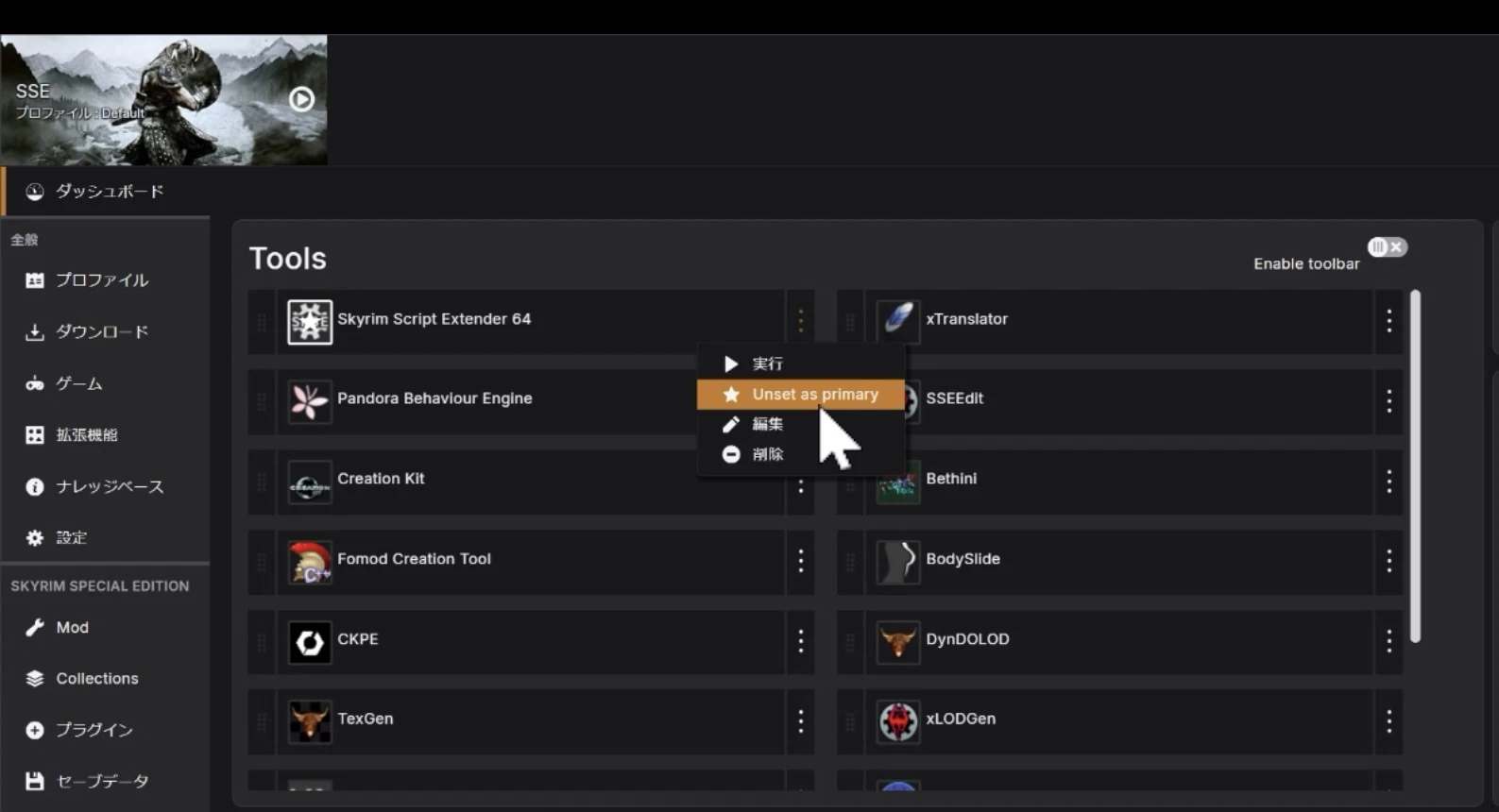Toggle the Enable toolbar switch
This screenshot has width=1499, height=812.
1388,247
